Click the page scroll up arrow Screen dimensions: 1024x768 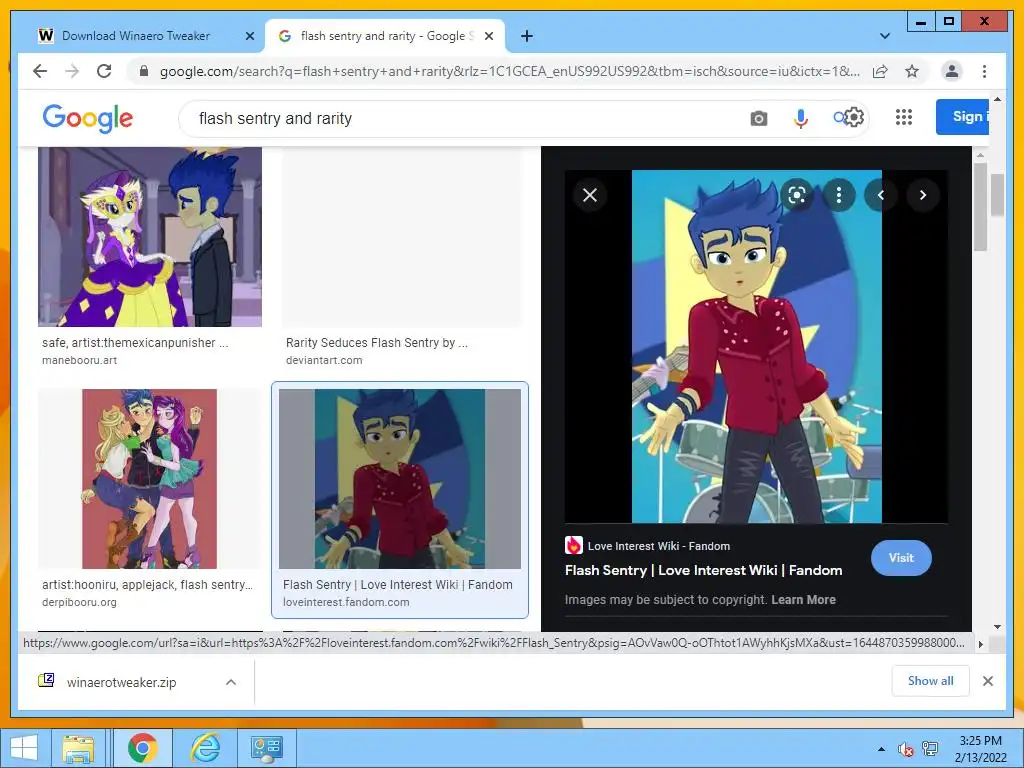point(997,99)
